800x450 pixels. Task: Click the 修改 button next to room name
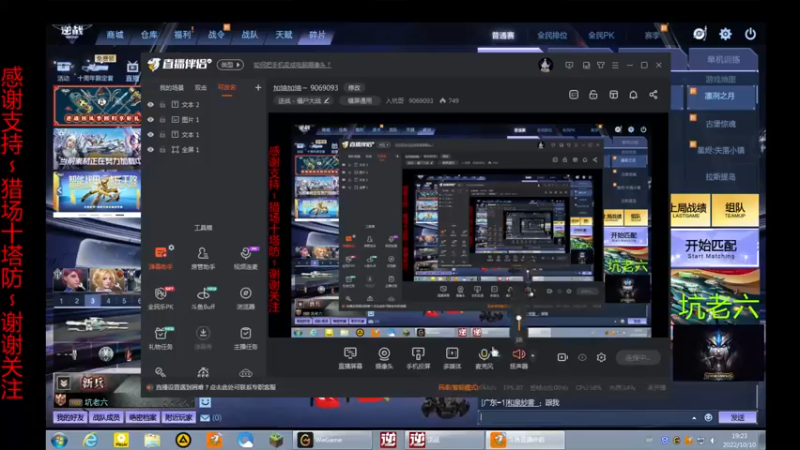(354, 88)
